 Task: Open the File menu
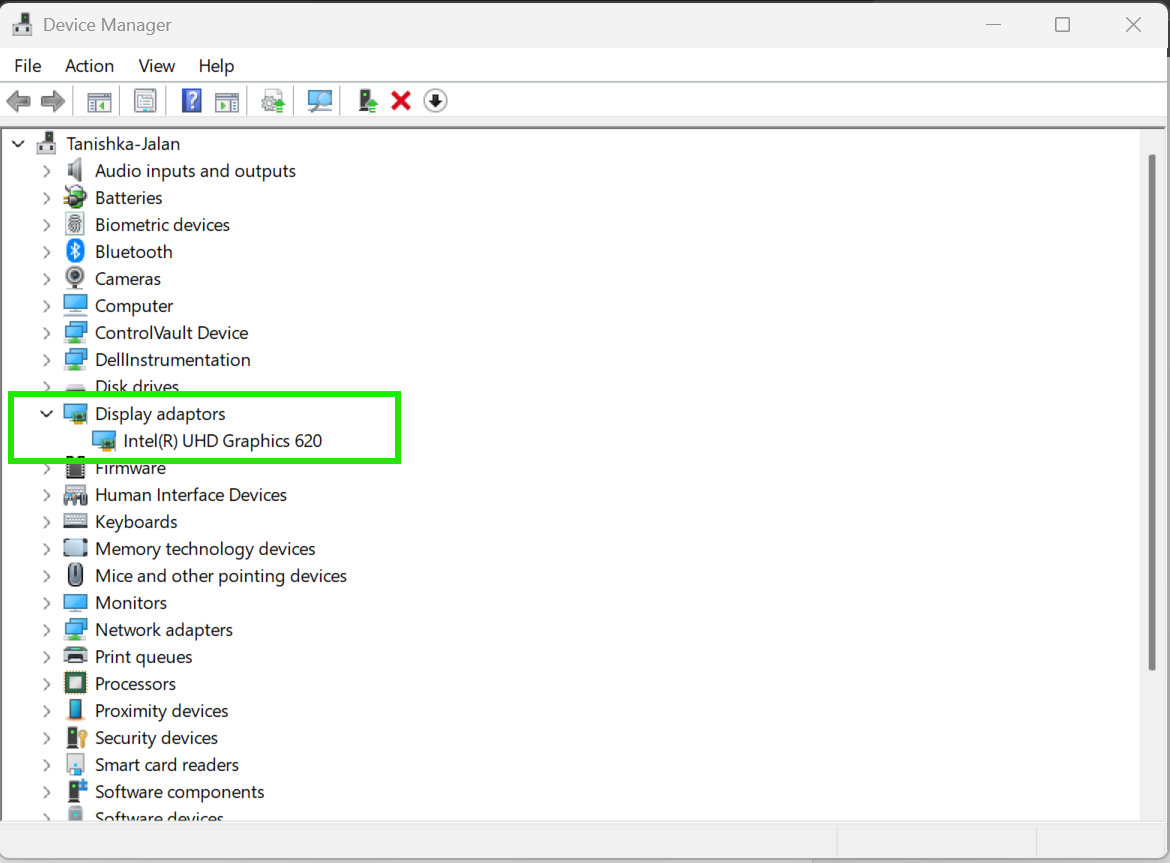(28, 66)
